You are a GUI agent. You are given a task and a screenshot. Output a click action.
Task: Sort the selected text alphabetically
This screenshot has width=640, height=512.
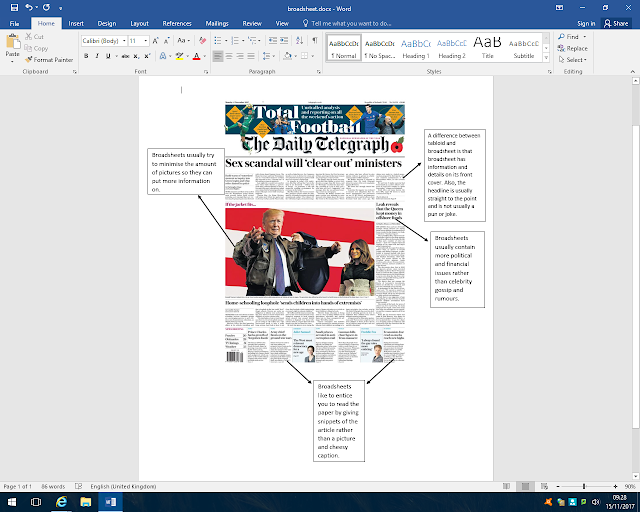pyautogui.click(x=299, y=40)
